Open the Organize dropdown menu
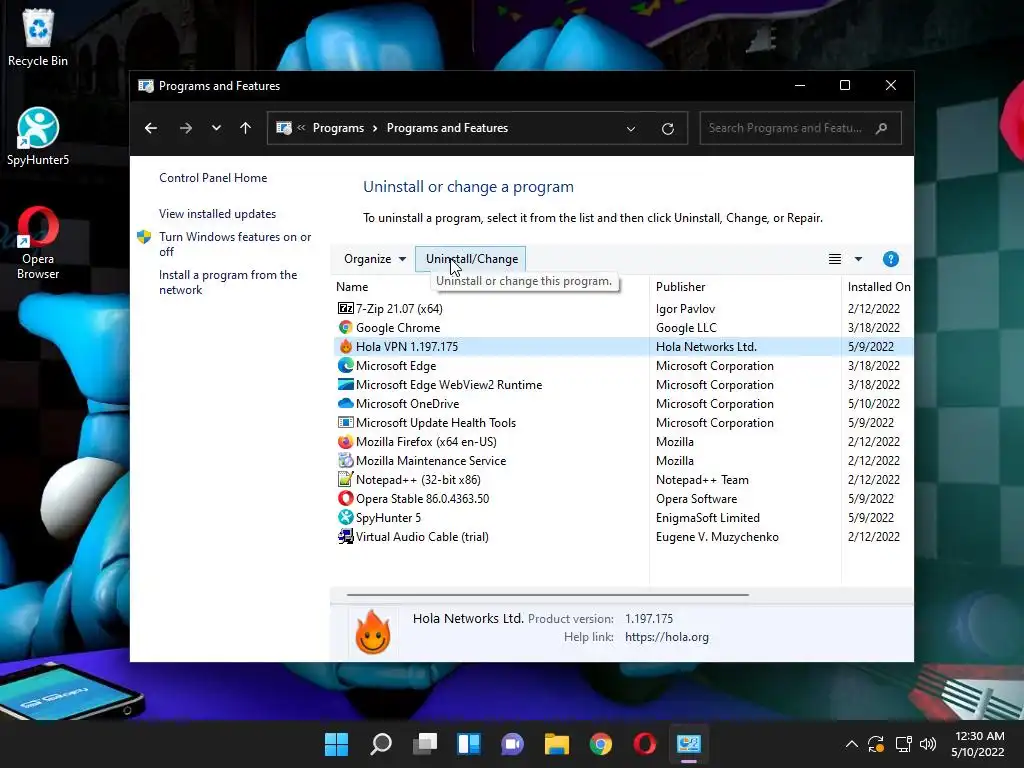The image size is (1024, 768). [x=375, y=259]
